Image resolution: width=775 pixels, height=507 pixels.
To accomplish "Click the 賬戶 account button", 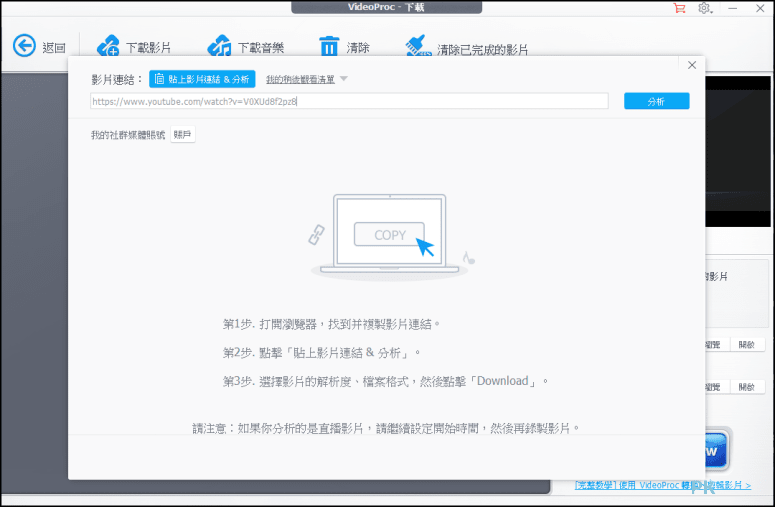I will tap(183, 134).
